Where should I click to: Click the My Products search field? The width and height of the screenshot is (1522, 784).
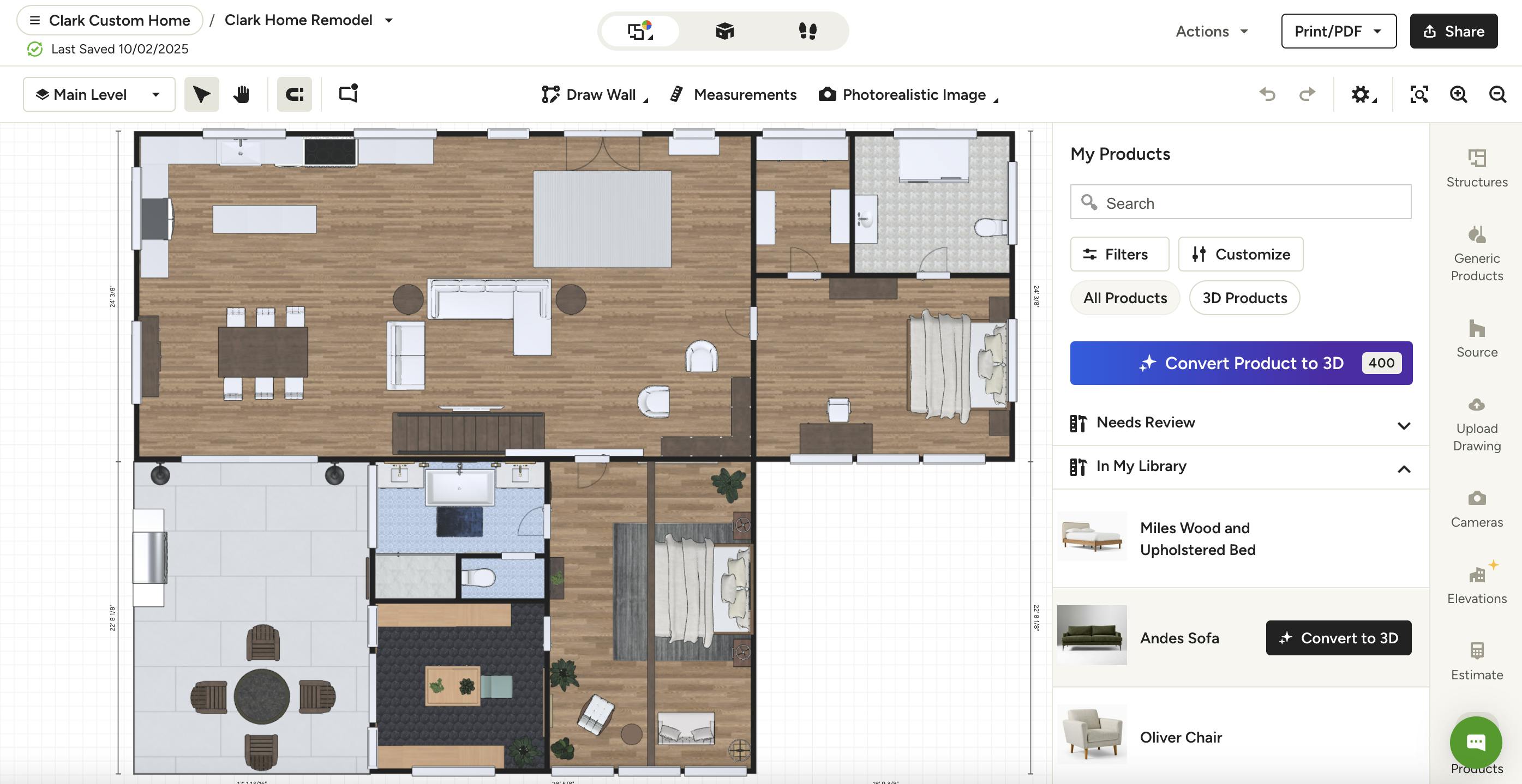point(1241,202)
